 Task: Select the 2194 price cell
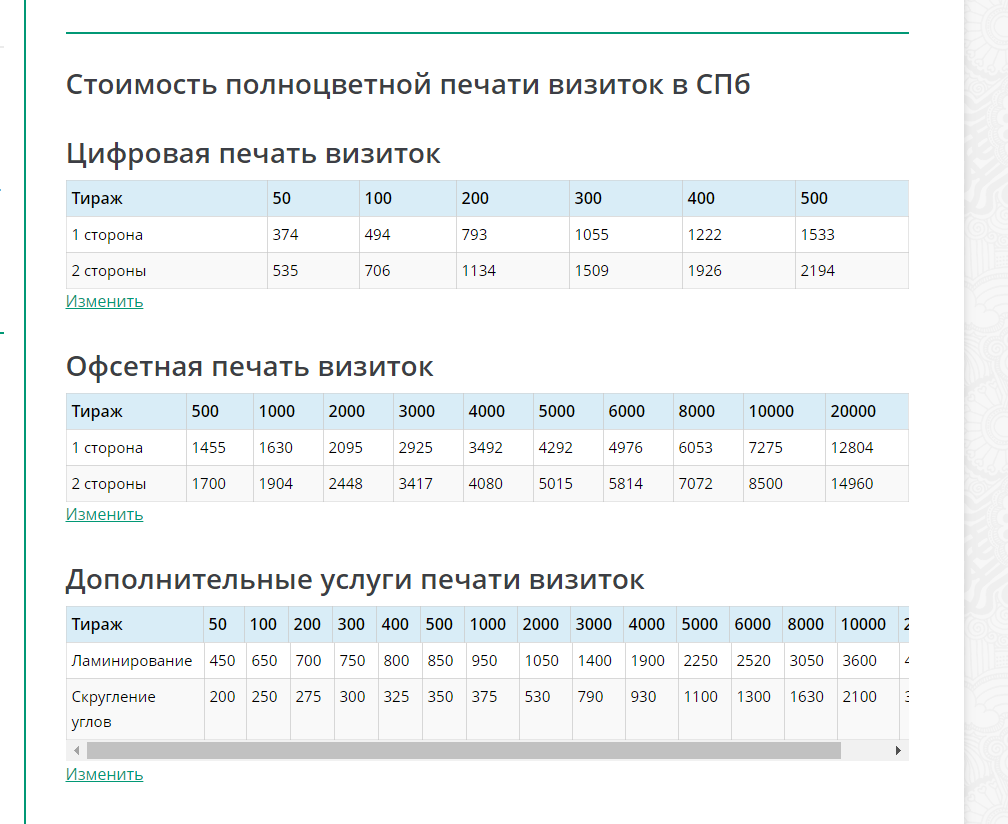pos(817,271)
